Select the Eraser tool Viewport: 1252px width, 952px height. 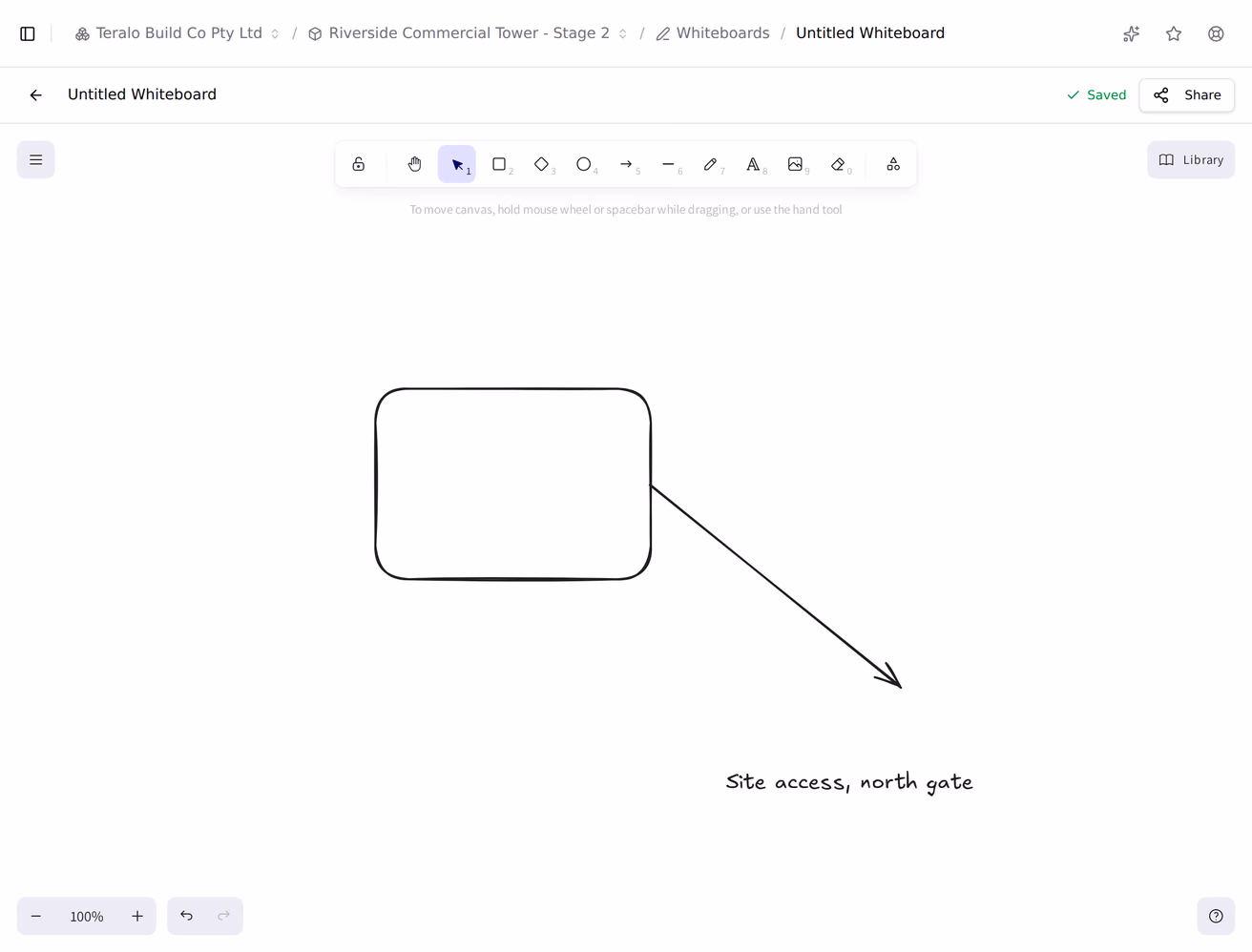838,164
